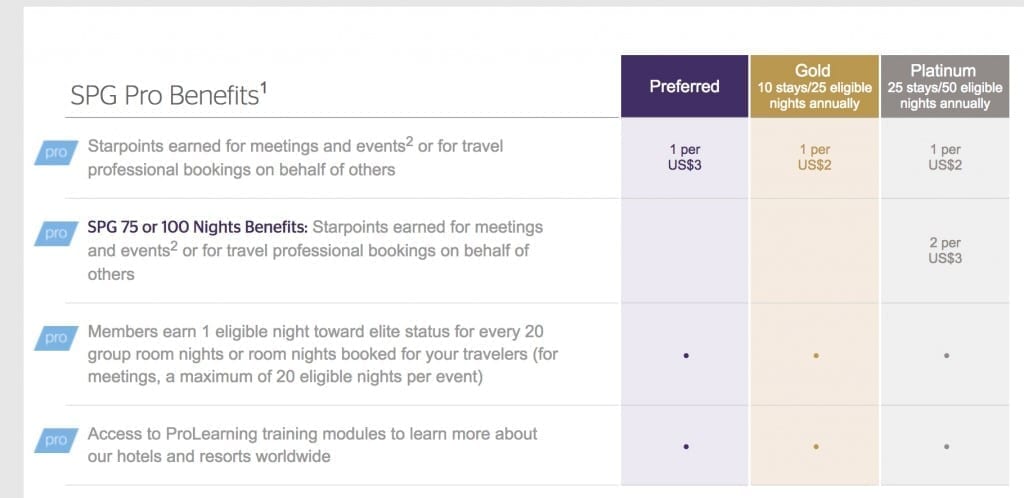Click the Platinum bullet in the ProLearning row
This screenshot has width=1024, height=498.
946,447
